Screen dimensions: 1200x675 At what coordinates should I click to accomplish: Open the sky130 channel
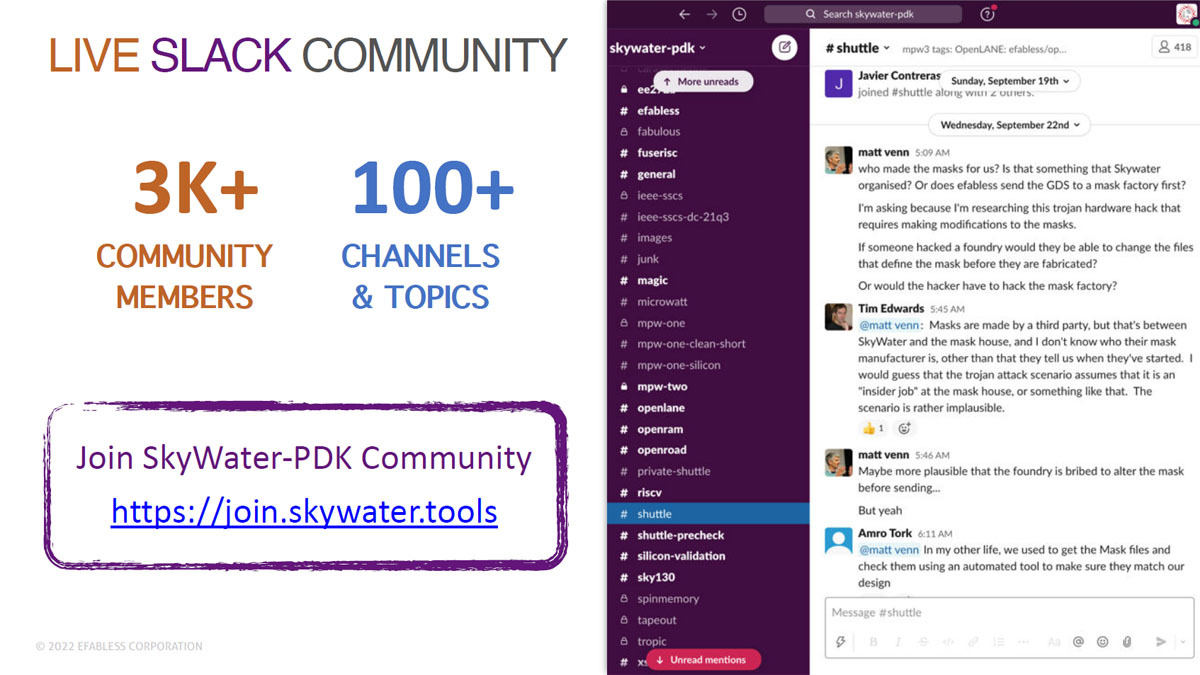point(656,578)
